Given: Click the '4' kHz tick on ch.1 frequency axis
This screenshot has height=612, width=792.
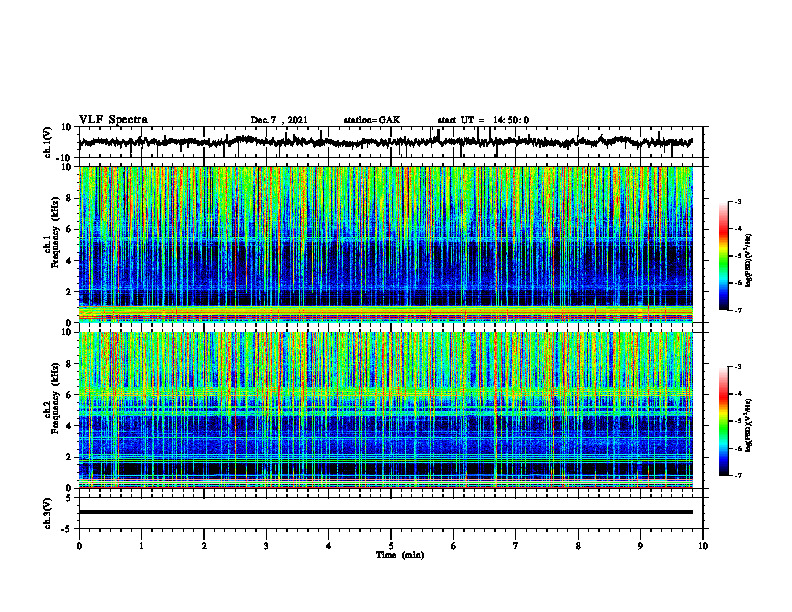Looking at the screenshot, I should tap(69, 261).
